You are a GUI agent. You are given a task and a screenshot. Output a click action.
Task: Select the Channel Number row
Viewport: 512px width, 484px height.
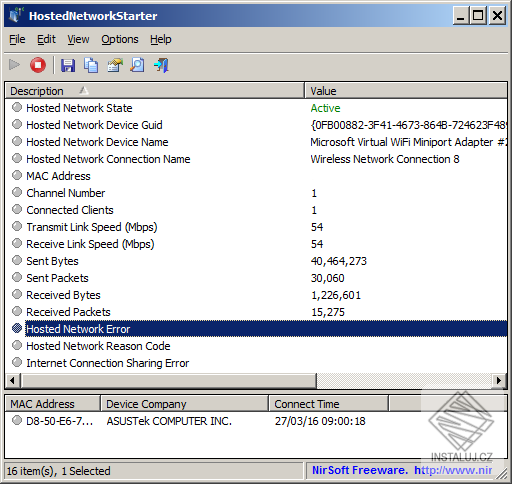[x=256, y=193]
